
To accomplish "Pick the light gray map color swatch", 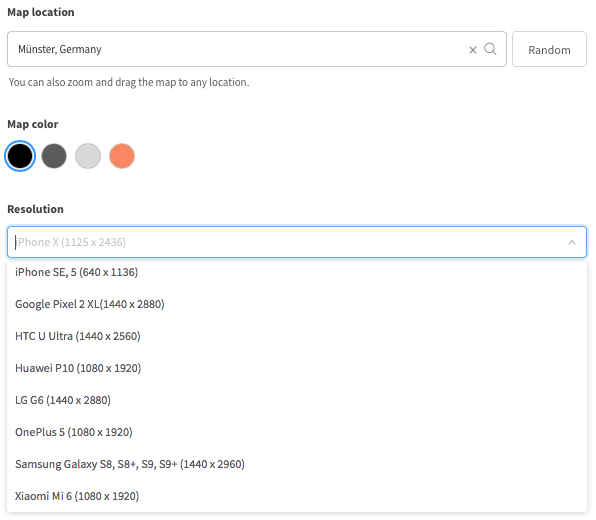I will [x=88, y=156].
